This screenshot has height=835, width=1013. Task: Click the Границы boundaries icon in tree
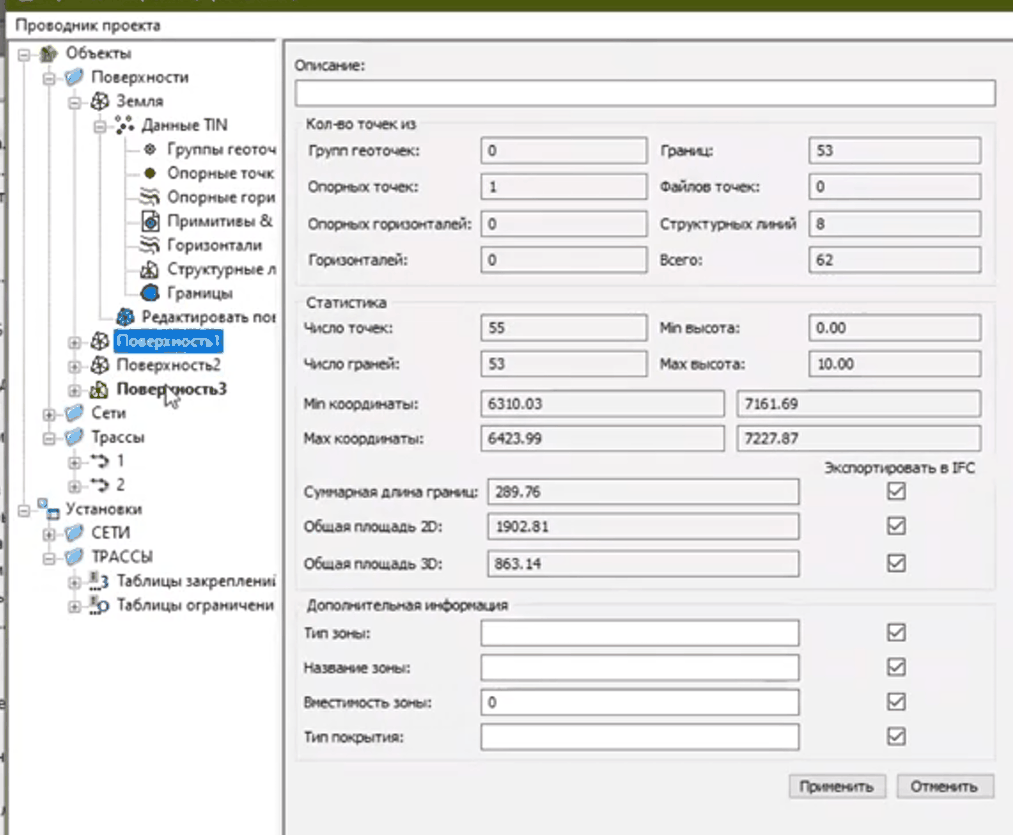[149, 293]
